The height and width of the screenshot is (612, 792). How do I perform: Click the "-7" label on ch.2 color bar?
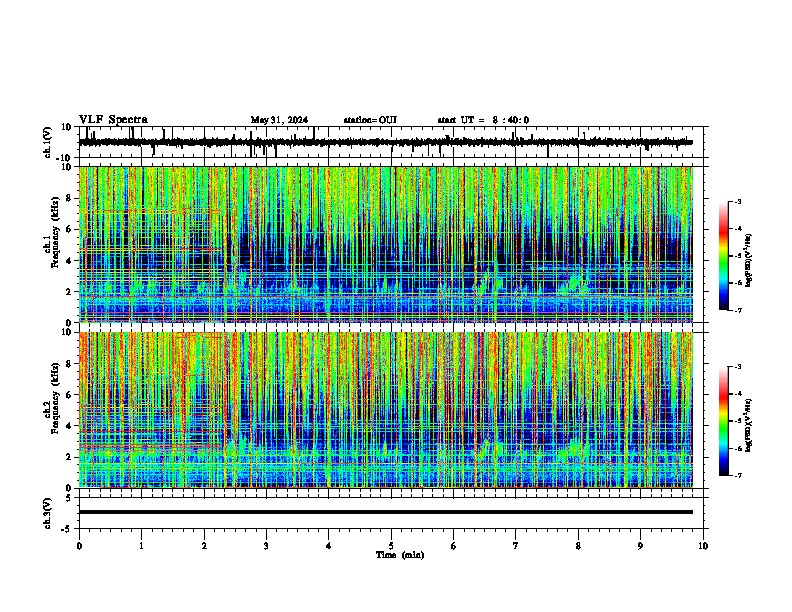tap(737, 475)
